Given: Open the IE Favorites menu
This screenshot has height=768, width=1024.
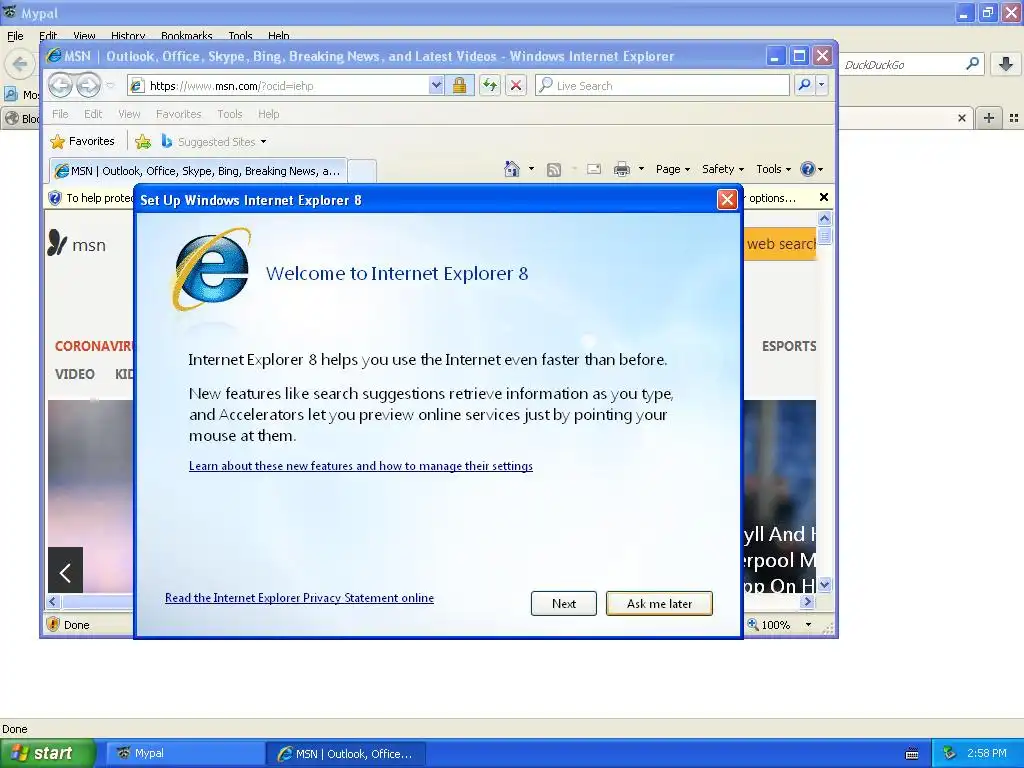Looking at the screenshot, I should click(x=178, y=114).
